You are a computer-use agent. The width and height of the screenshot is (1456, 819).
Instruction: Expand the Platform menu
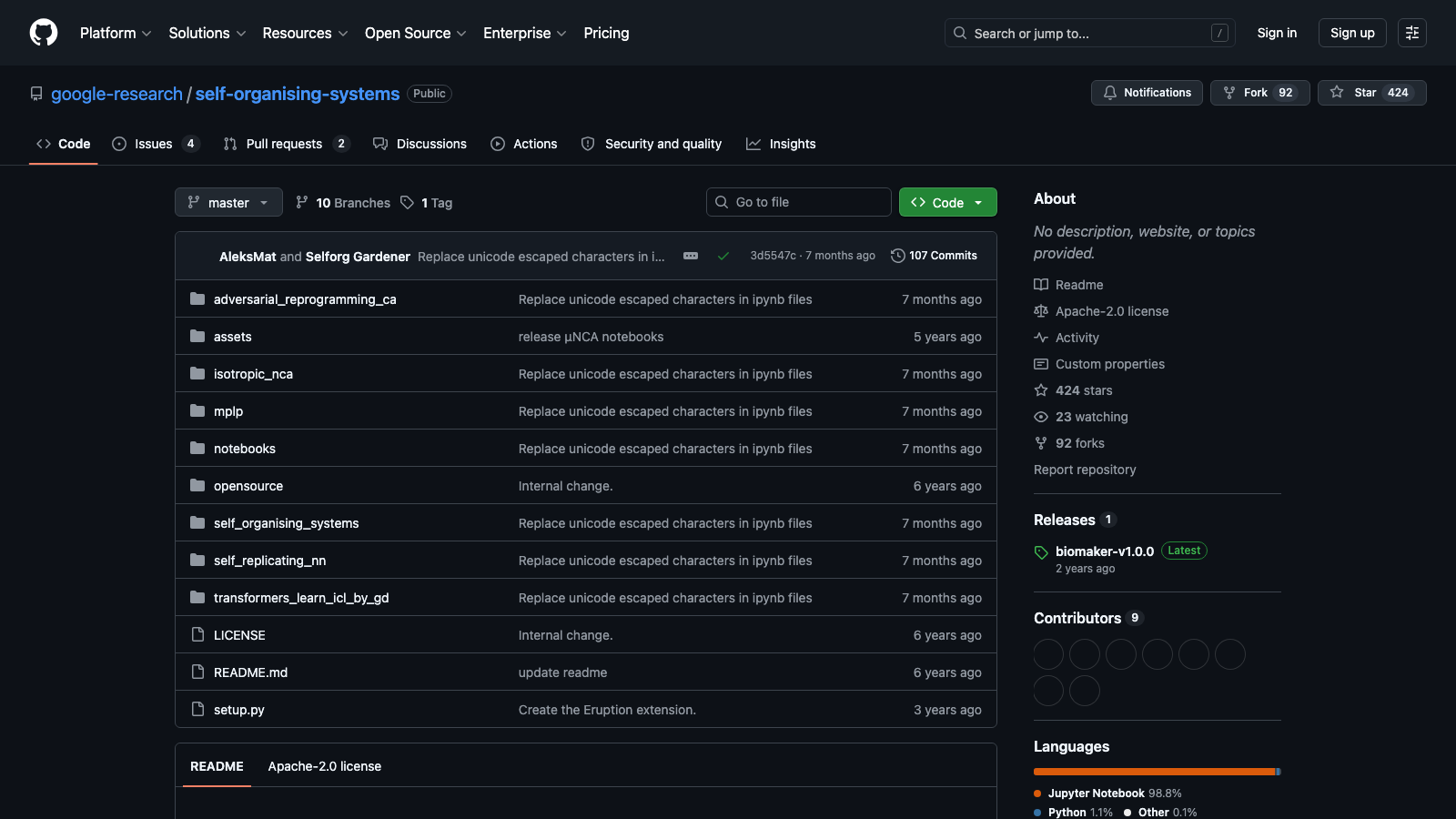[116, 33]
